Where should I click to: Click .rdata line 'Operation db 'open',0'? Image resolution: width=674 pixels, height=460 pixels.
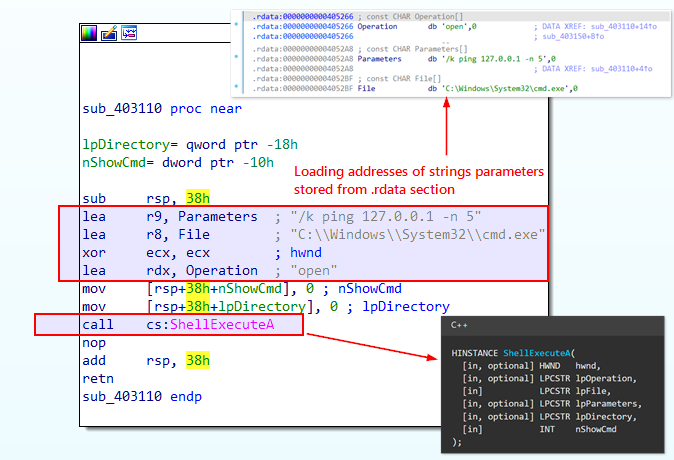pyautogui.click(x=364, y=27)
